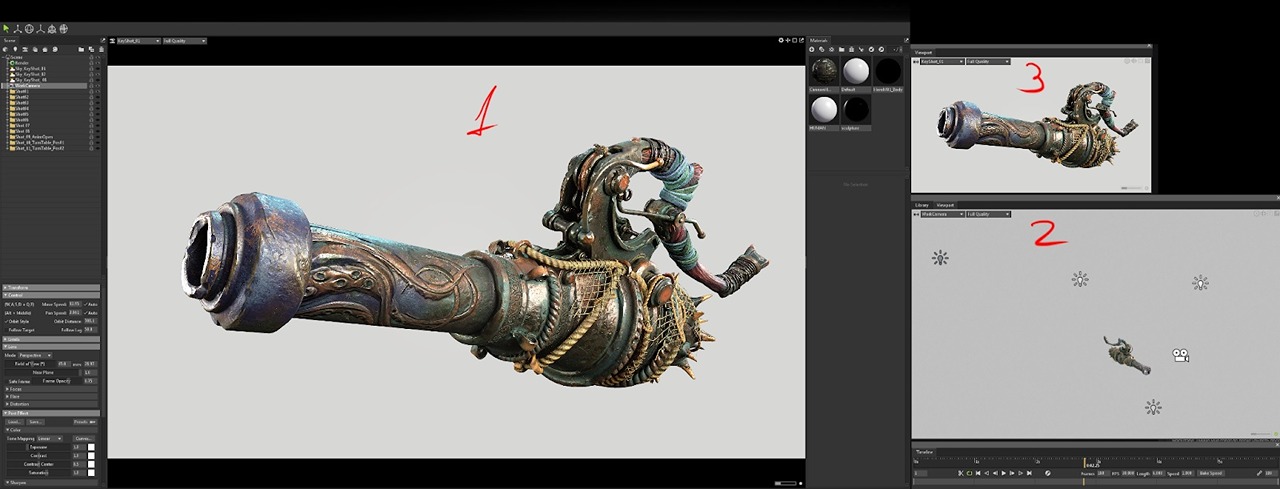Select the bottom light icon in viewport 2
This screenshot has height=489, width=1280.
1153,407
